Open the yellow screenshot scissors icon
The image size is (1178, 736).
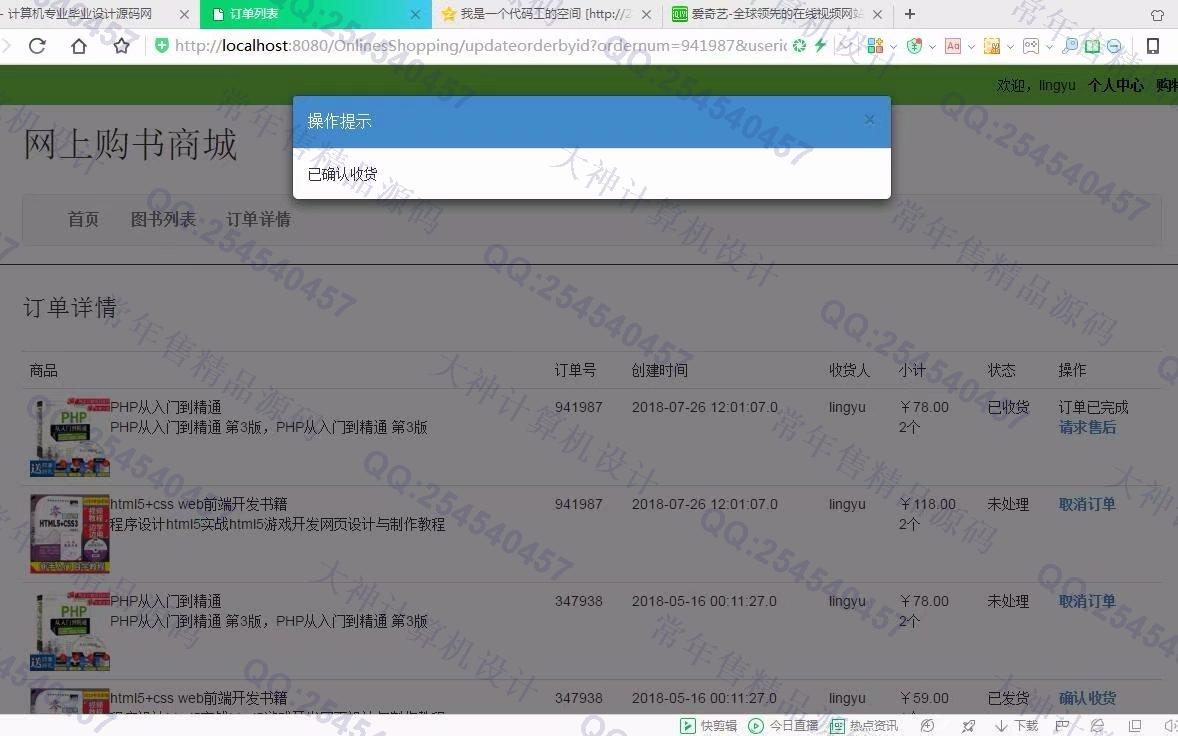[x=992, y=46]
